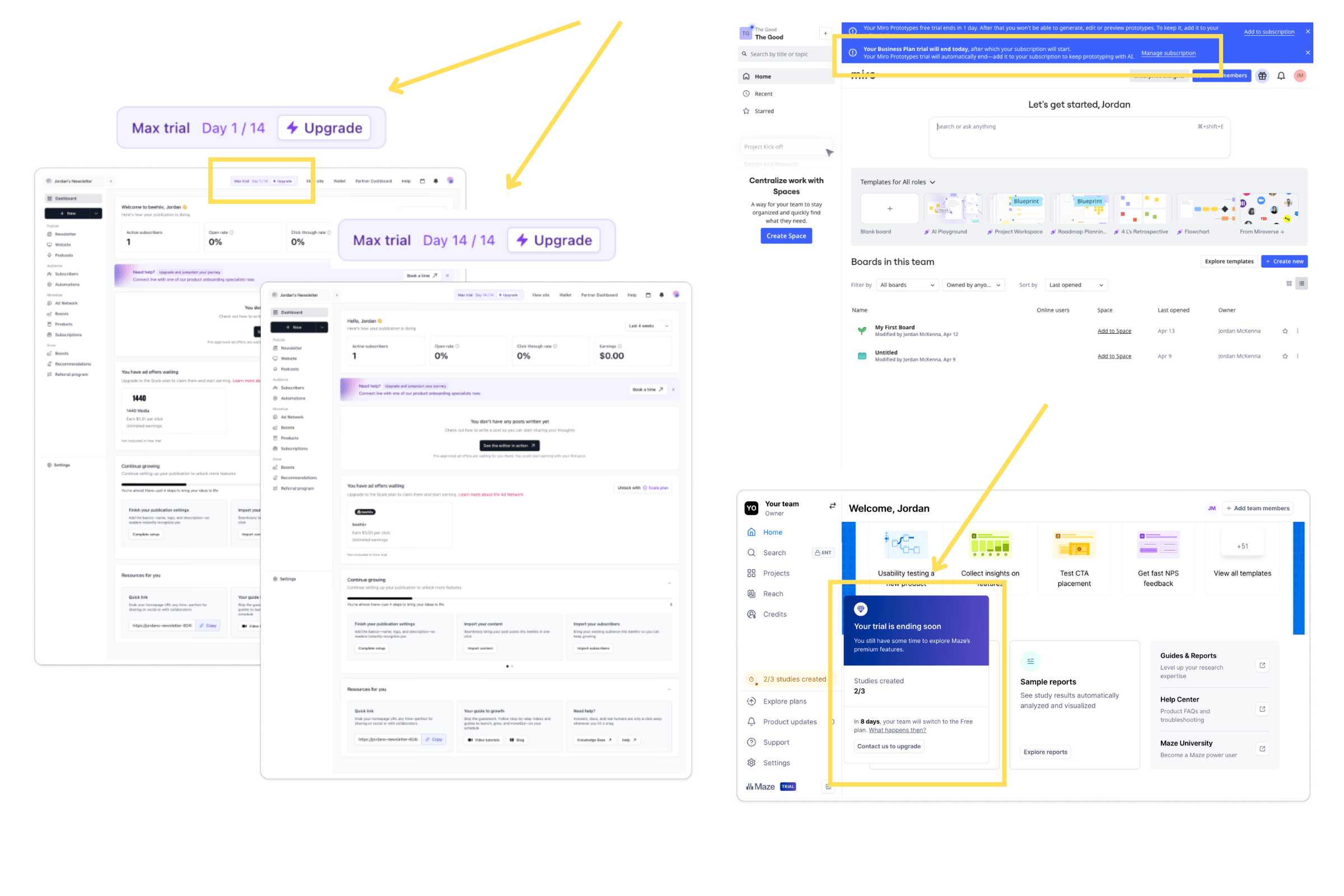The width and height of the screenshot is (1344, 896).
Task: Open the arrow beside New in front beehiiv window
Action: click(323, 328)
